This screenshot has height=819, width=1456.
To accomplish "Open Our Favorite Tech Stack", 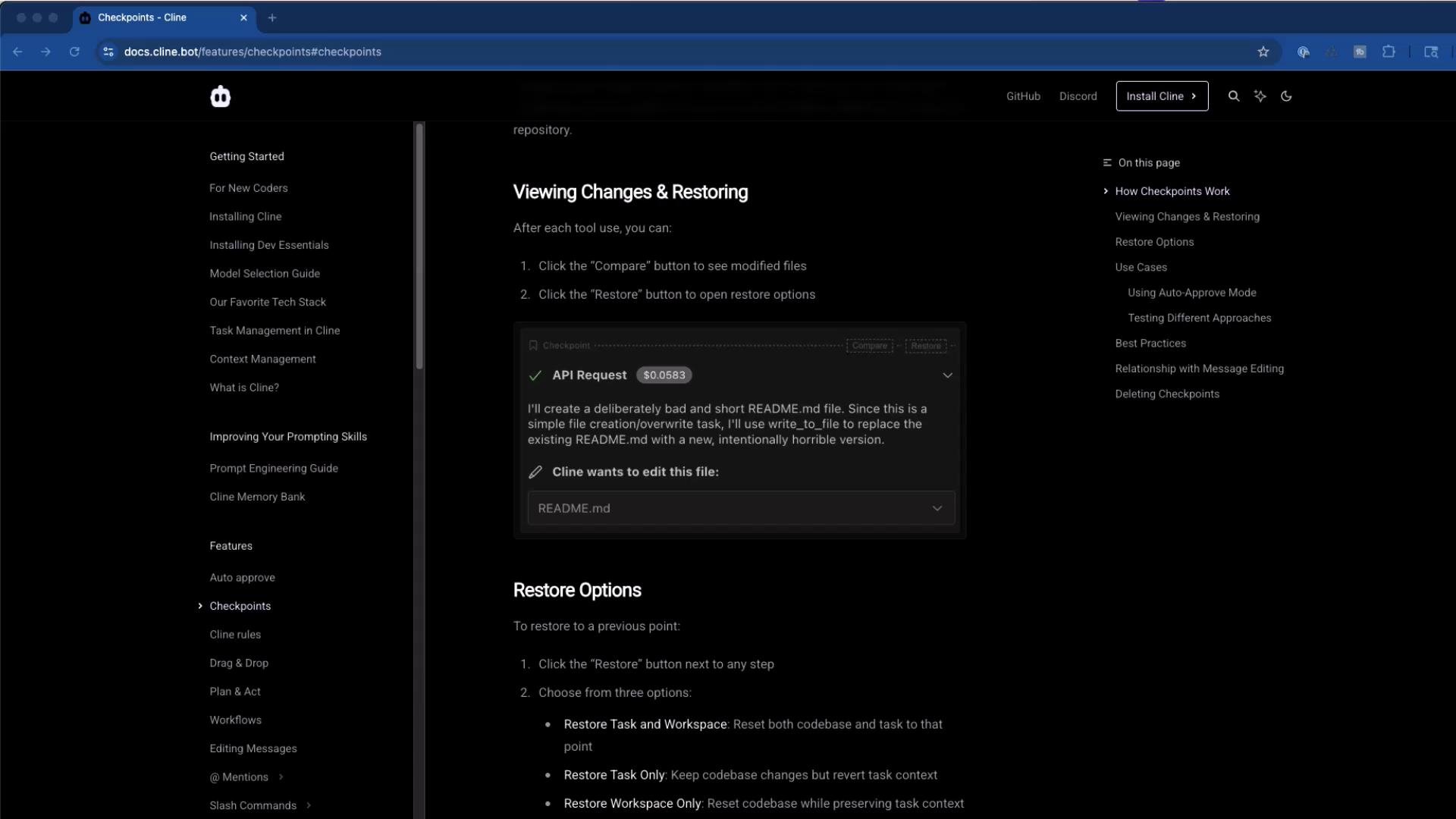I will [x=268, y=302].
